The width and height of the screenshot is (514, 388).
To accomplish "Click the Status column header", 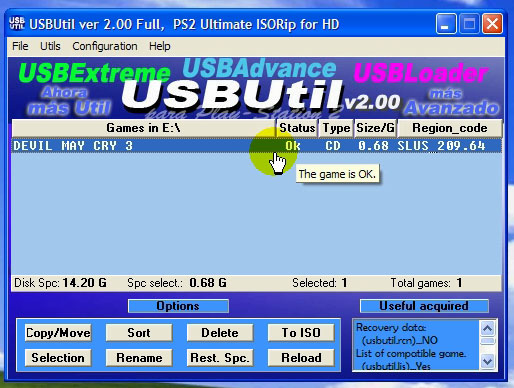I will [297, 128].
